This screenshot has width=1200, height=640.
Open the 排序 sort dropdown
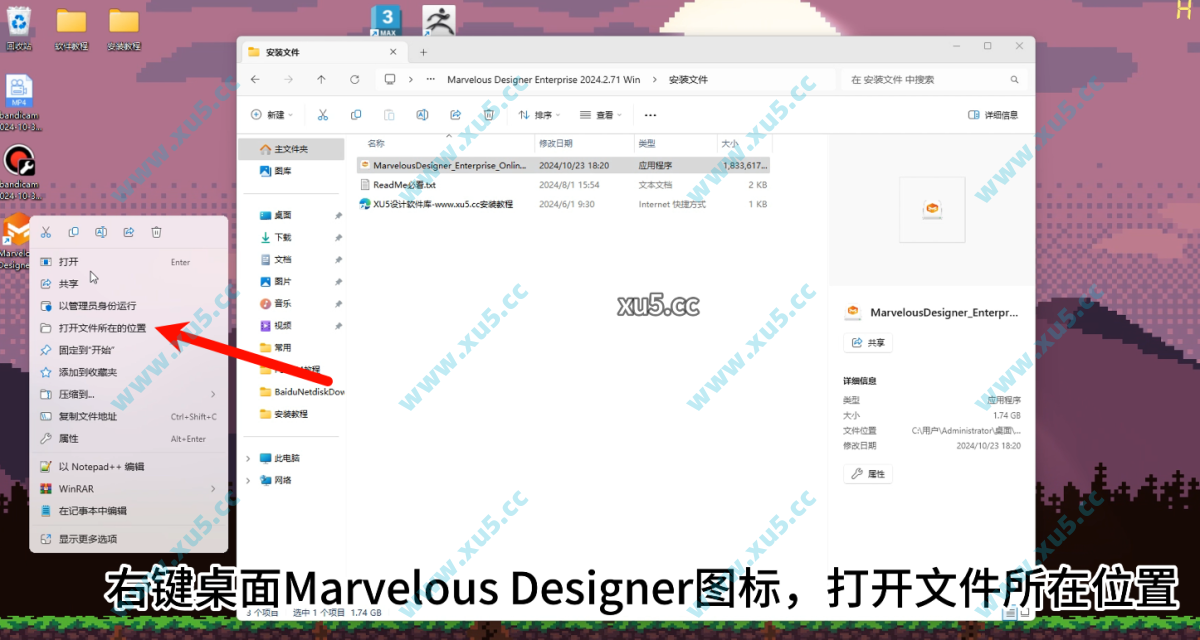(x=538, y=114)
